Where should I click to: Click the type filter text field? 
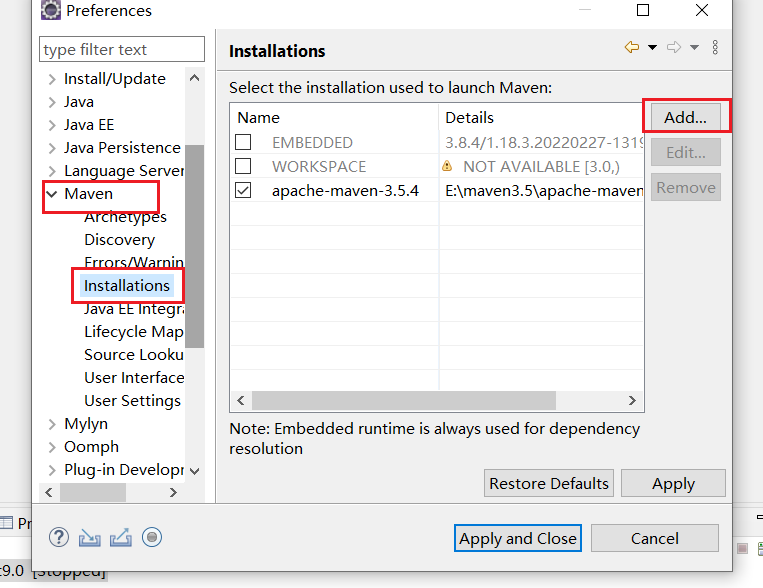[121, 49]
